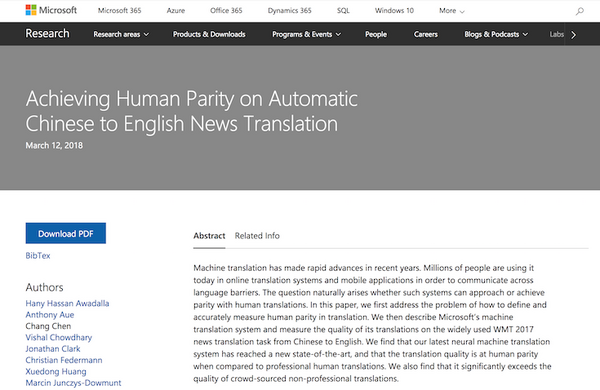Click the Download PDF button
Viewport: 600px width, 390px height.
[66, 233]
